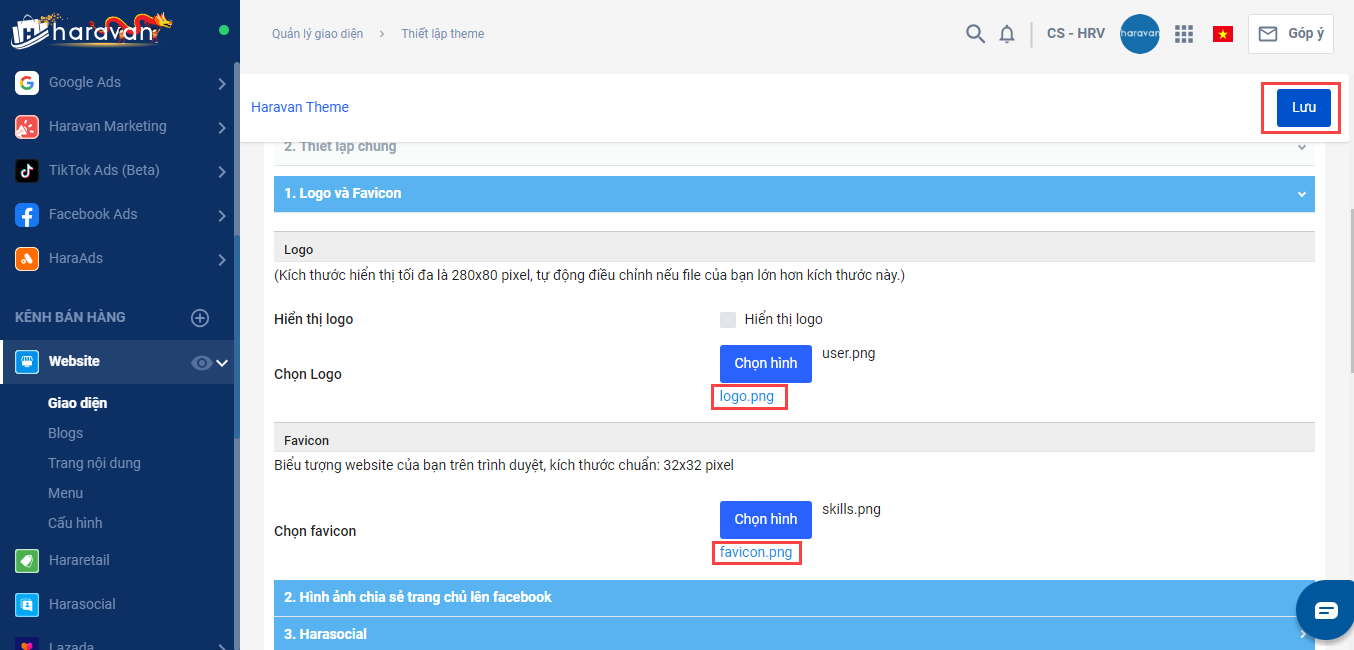The height and width of the screenshot is (650, 1354).
Task: Click the CS - HRV account name
Action: [x=1076, y=34]
